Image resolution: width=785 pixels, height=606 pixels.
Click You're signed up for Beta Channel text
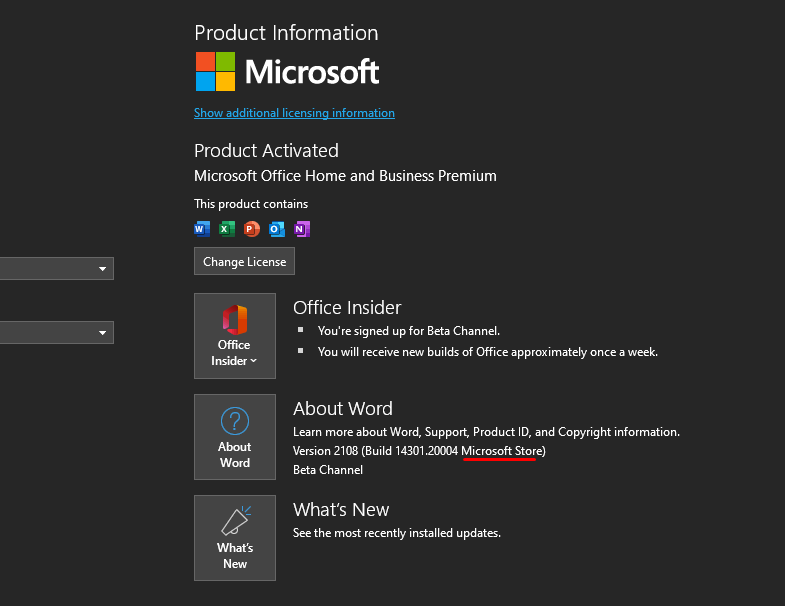click(x=409, y=331)
